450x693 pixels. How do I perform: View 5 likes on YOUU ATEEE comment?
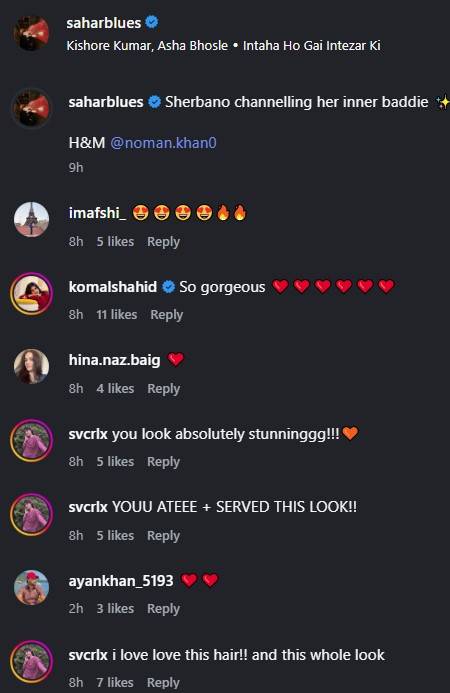click(x=115, y=535)
